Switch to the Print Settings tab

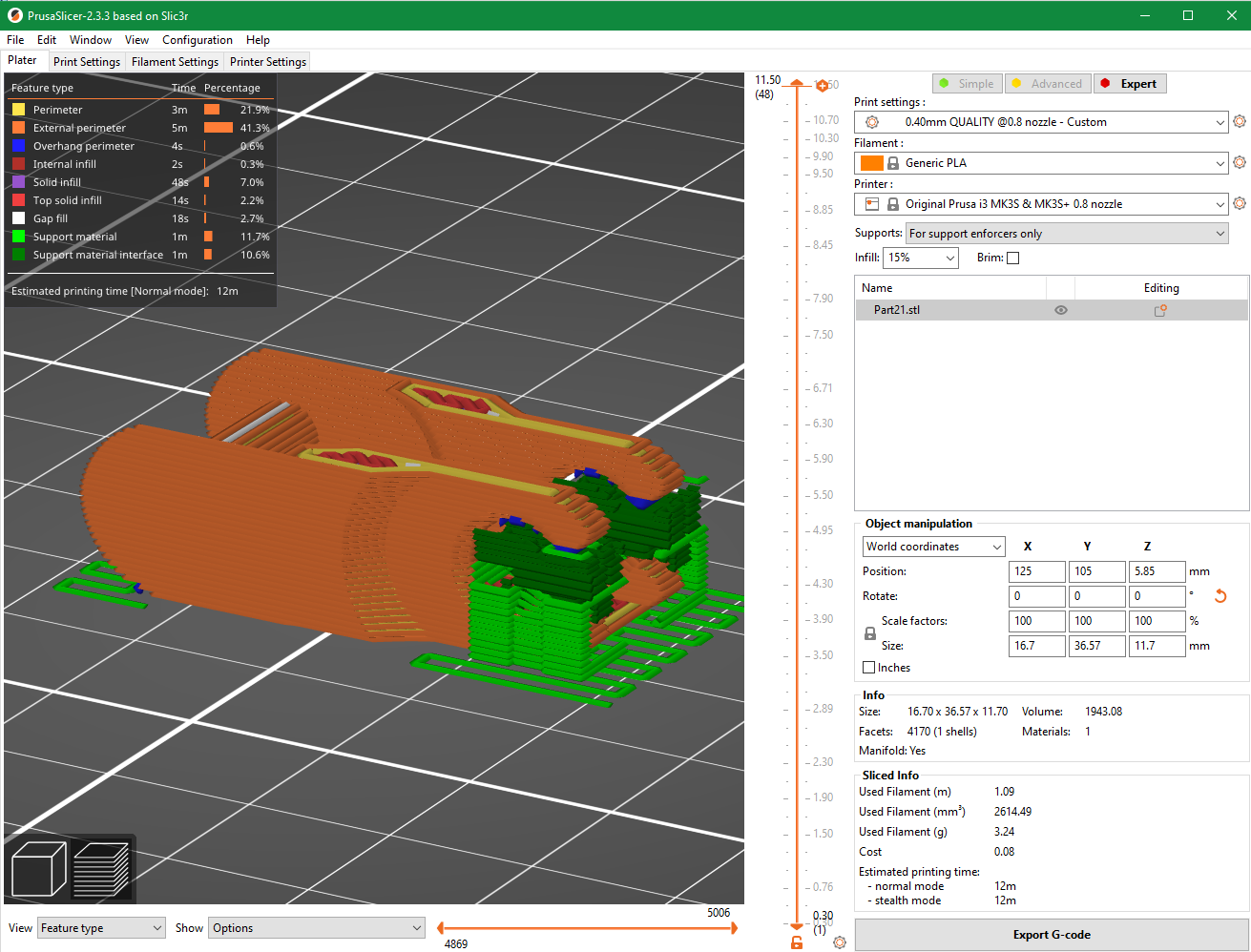(x=87, y=62)
